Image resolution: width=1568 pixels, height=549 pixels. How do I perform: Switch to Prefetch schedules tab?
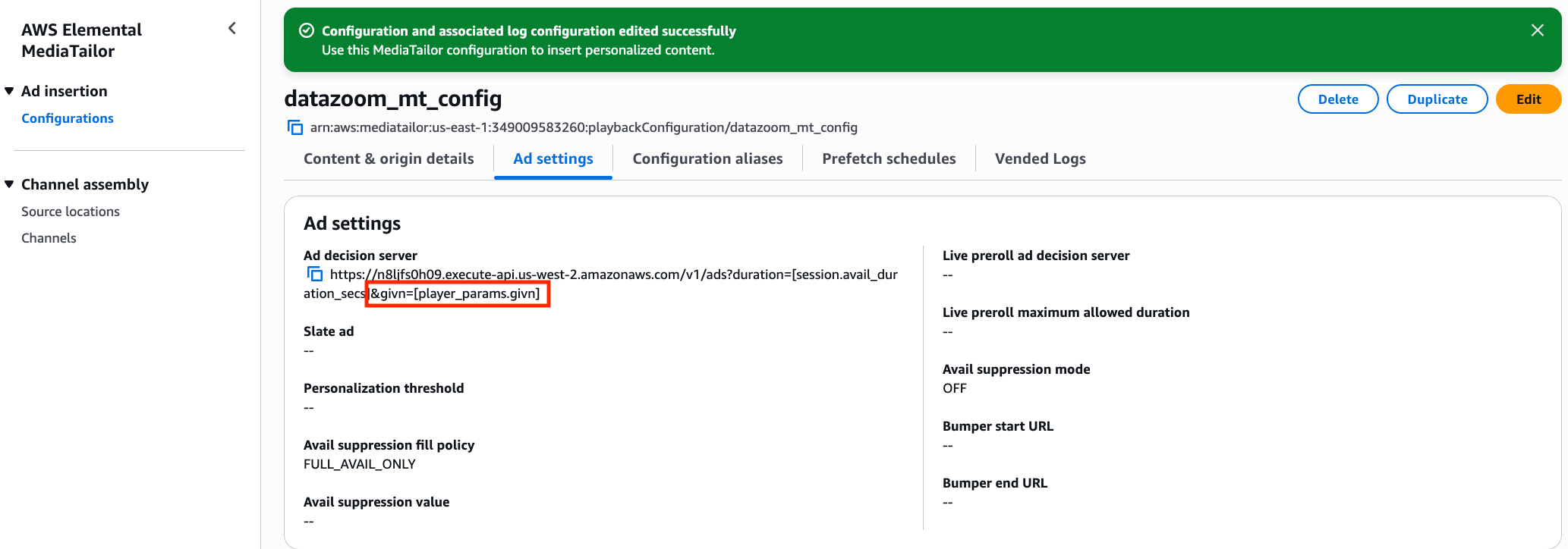(x=889, y=158)
